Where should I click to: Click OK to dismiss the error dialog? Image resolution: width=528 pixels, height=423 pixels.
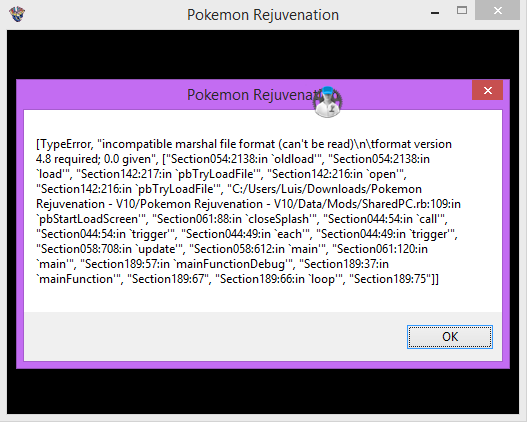pos(450,337)
